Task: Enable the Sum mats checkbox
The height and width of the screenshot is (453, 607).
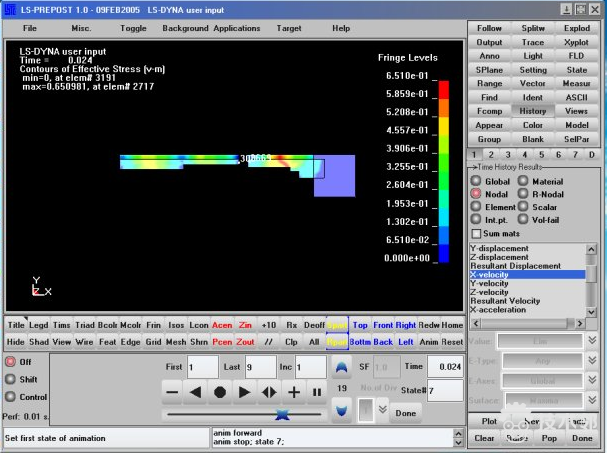Action: point(476,232)
